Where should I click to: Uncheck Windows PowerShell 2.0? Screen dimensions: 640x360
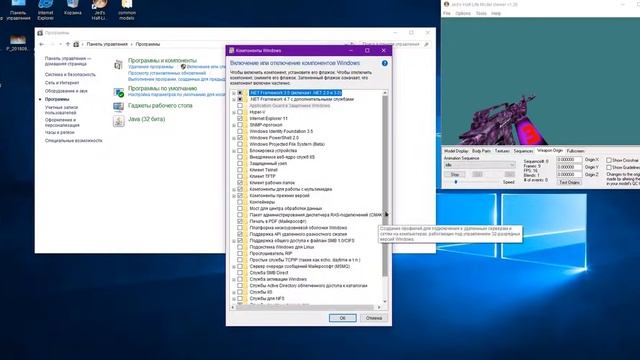click(x=240, y=138)
